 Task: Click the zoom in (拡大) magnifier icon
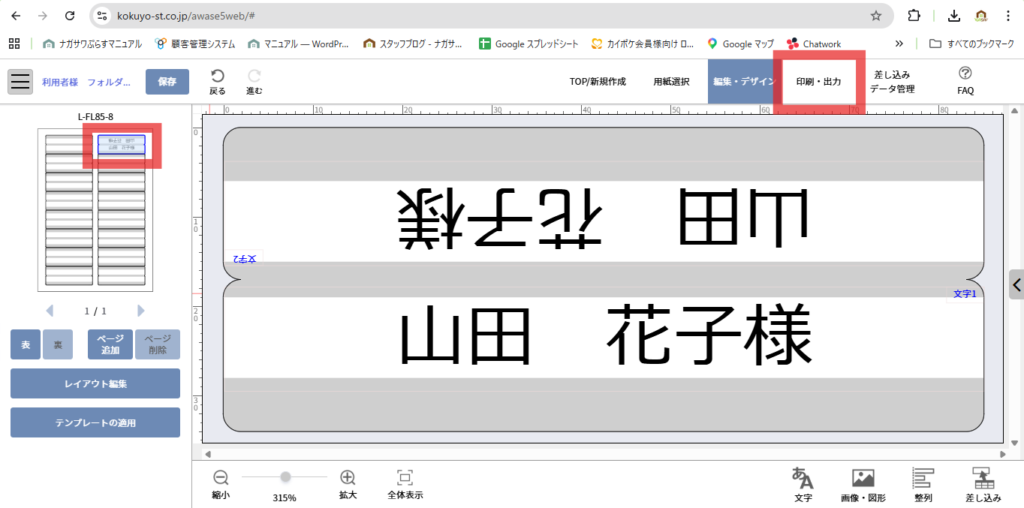(348, 478)
